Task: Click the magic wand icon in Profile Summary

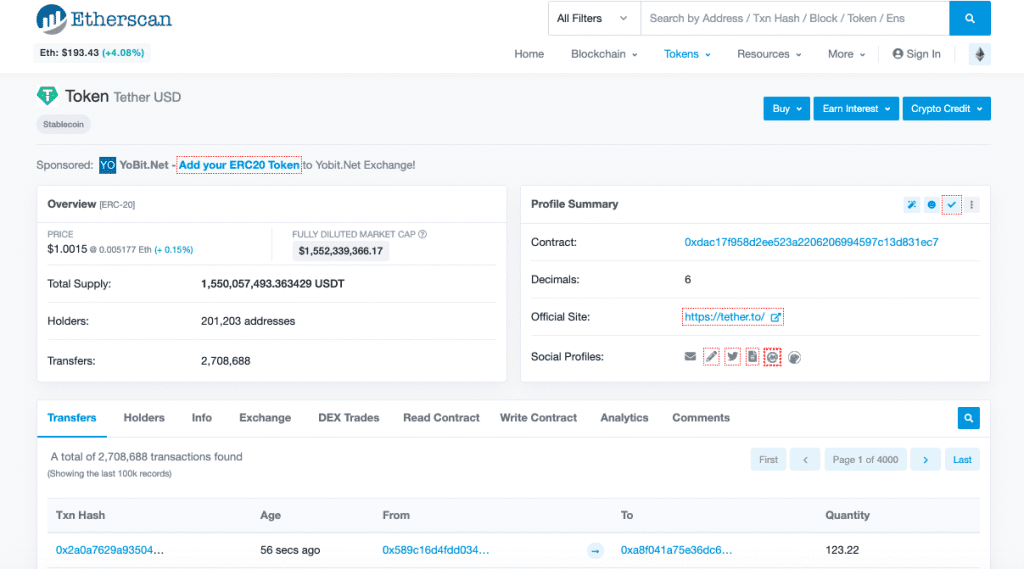Action: click(x=912, y=205)
